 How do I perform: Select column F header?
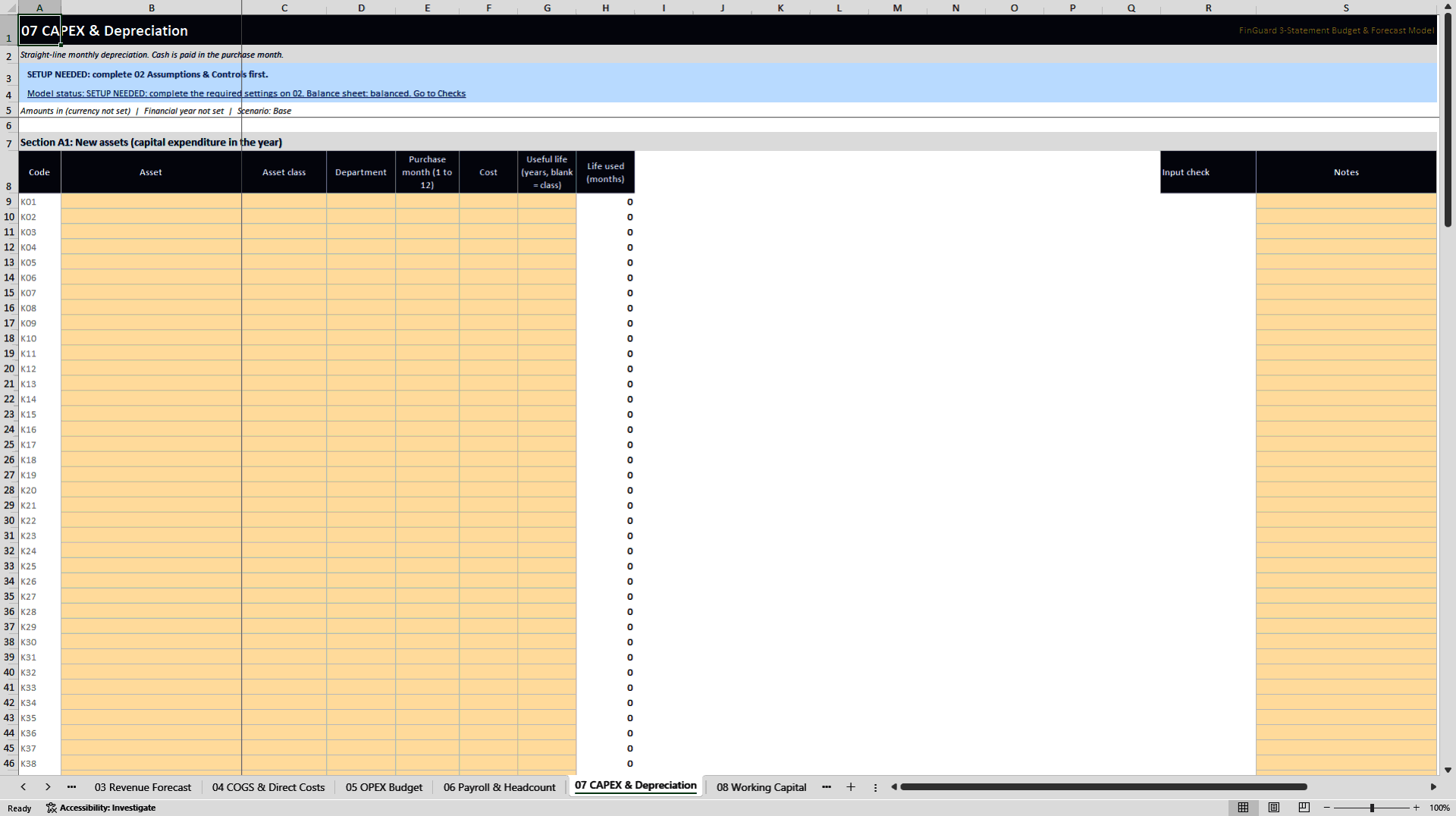click(488, 8)
